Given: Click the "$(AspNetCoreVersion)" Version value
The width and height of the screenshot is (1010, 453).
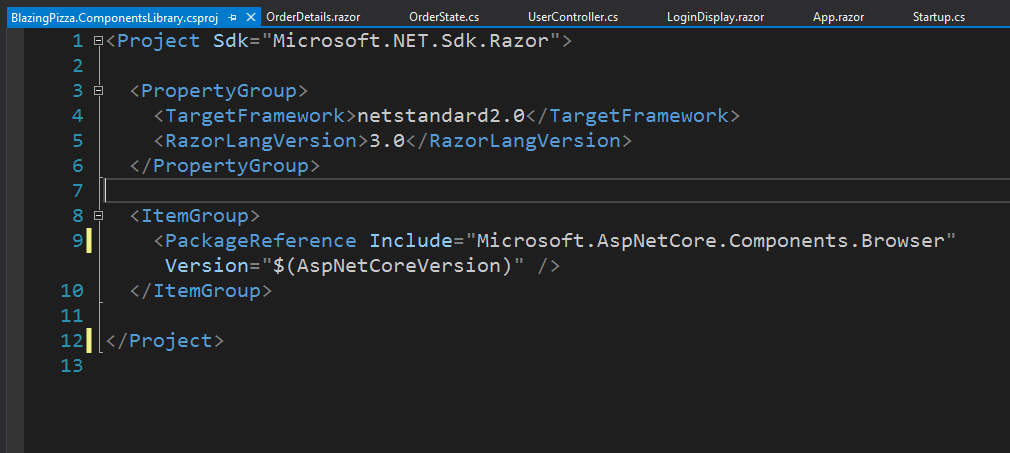Looking at the screenshot, I should coord(394,265).
